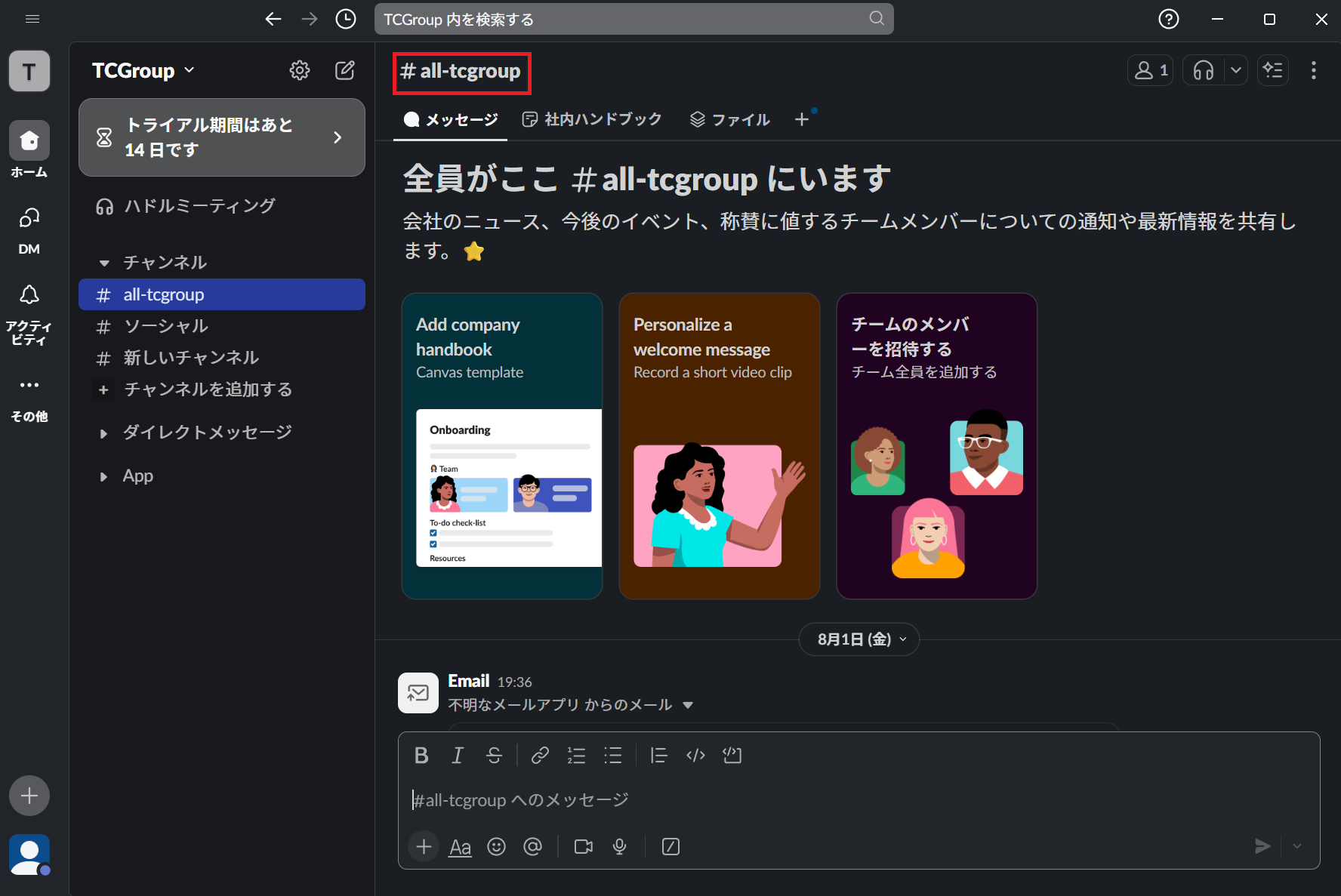Record an audio clip with the microphone icon

pos(619,847)
